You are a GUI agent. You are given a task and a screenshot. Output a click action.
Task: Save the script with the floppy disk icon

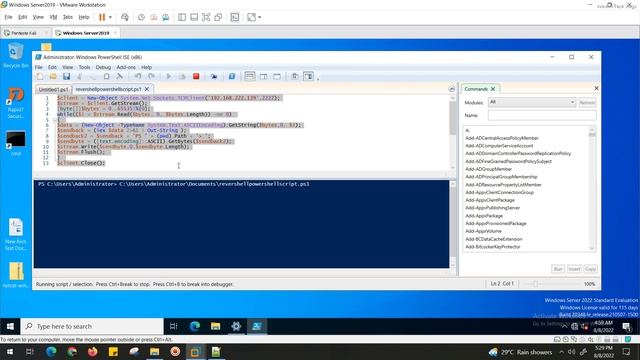click(x=67, y=76)
